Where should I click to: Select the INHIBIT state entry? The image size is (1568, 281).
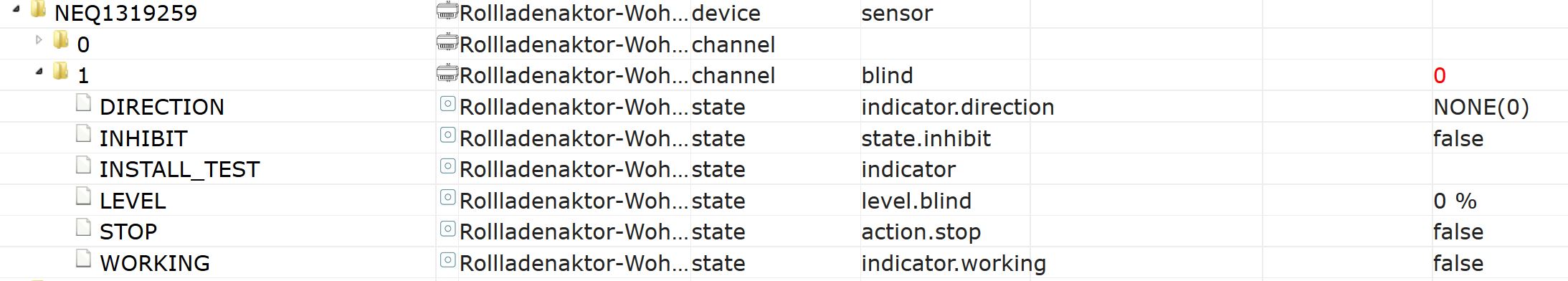(143, 138)
